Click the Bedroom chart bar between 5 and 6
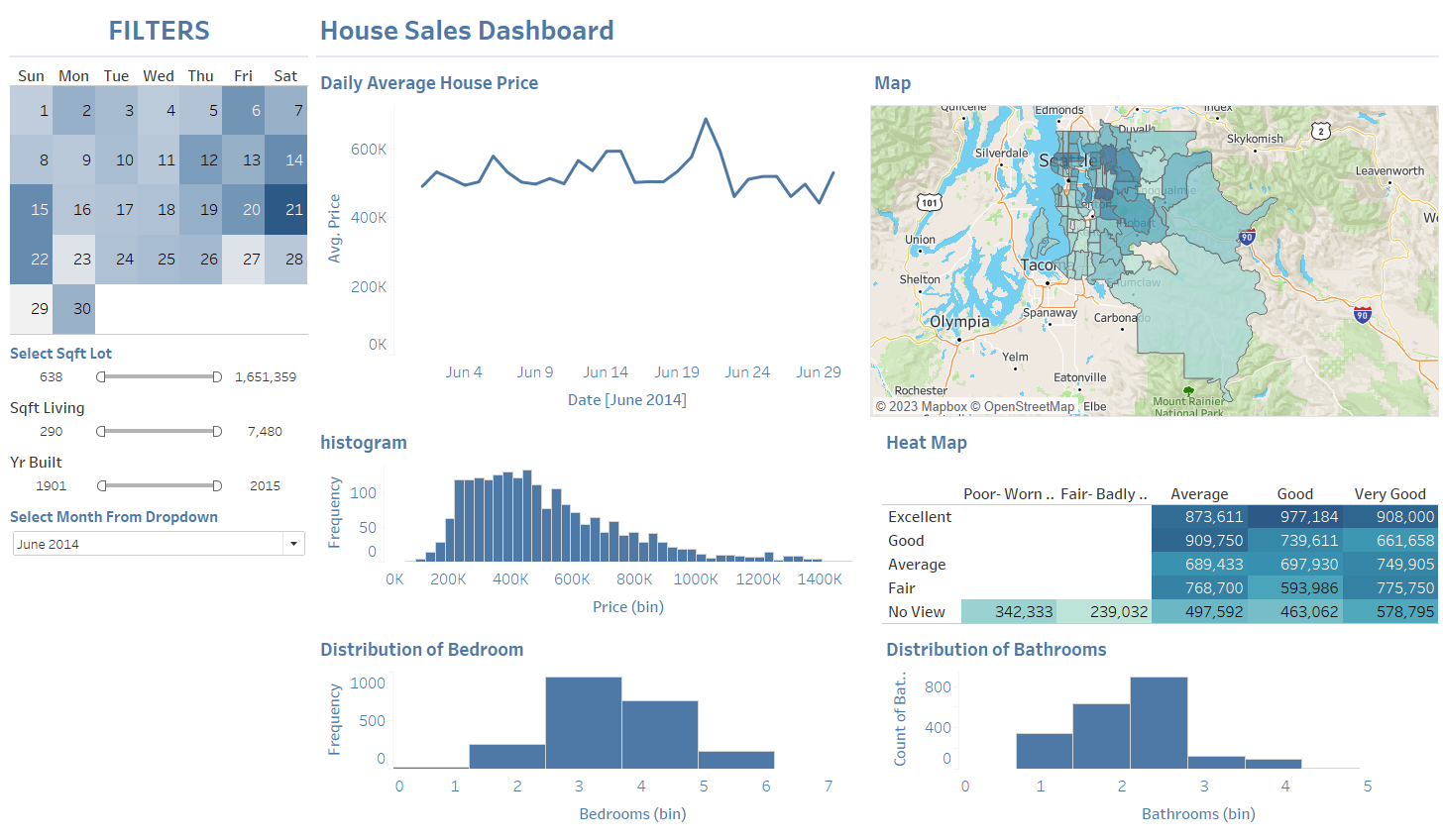Image resolution: width=1443 pixels, height=840 pixels. pos(735,760)
